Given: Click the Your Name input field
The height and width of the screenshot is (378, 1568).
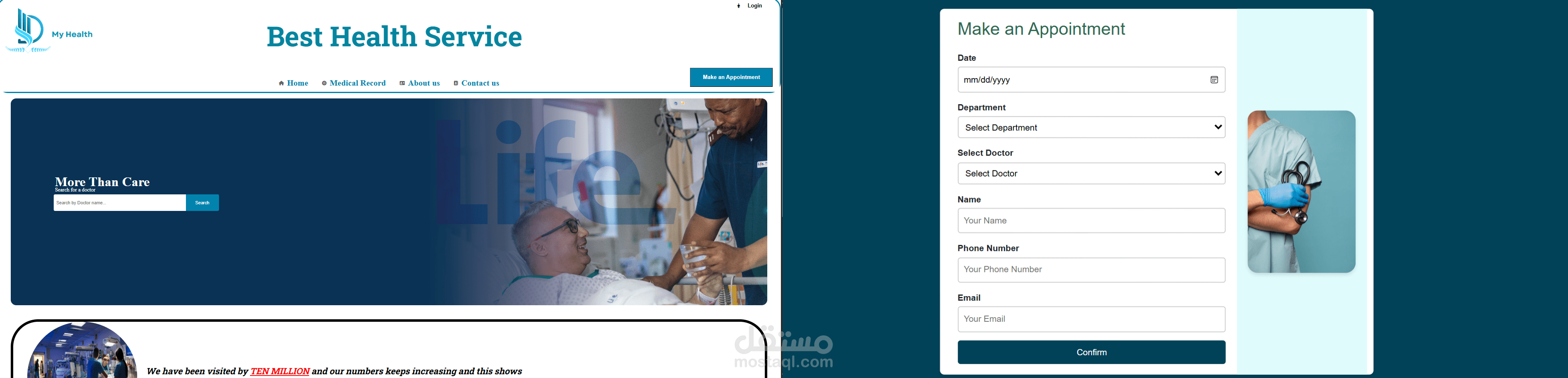Looking at the screenshot, I should click(x=1091, y=221).
